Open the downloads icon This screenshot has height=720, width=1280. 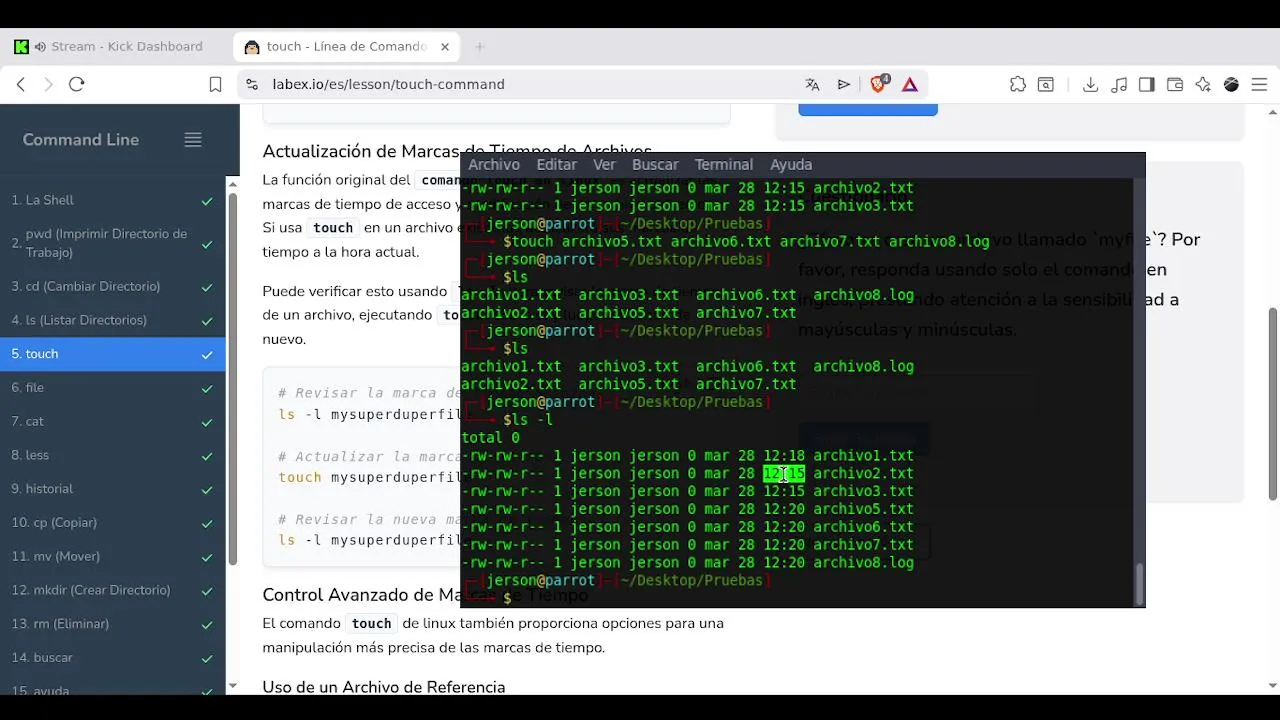pyautogui.click(x=1091, y=85)
